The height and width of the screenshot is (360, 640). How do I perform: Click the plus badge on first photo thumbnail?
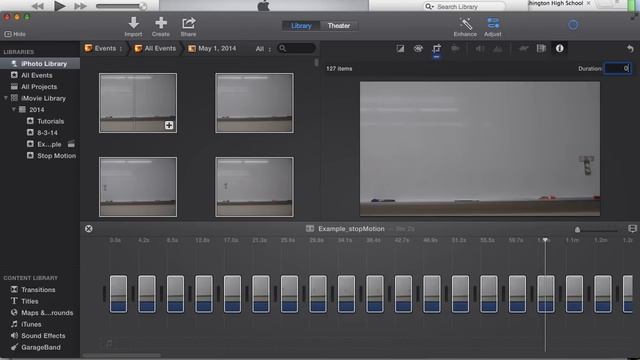[169, 125]
